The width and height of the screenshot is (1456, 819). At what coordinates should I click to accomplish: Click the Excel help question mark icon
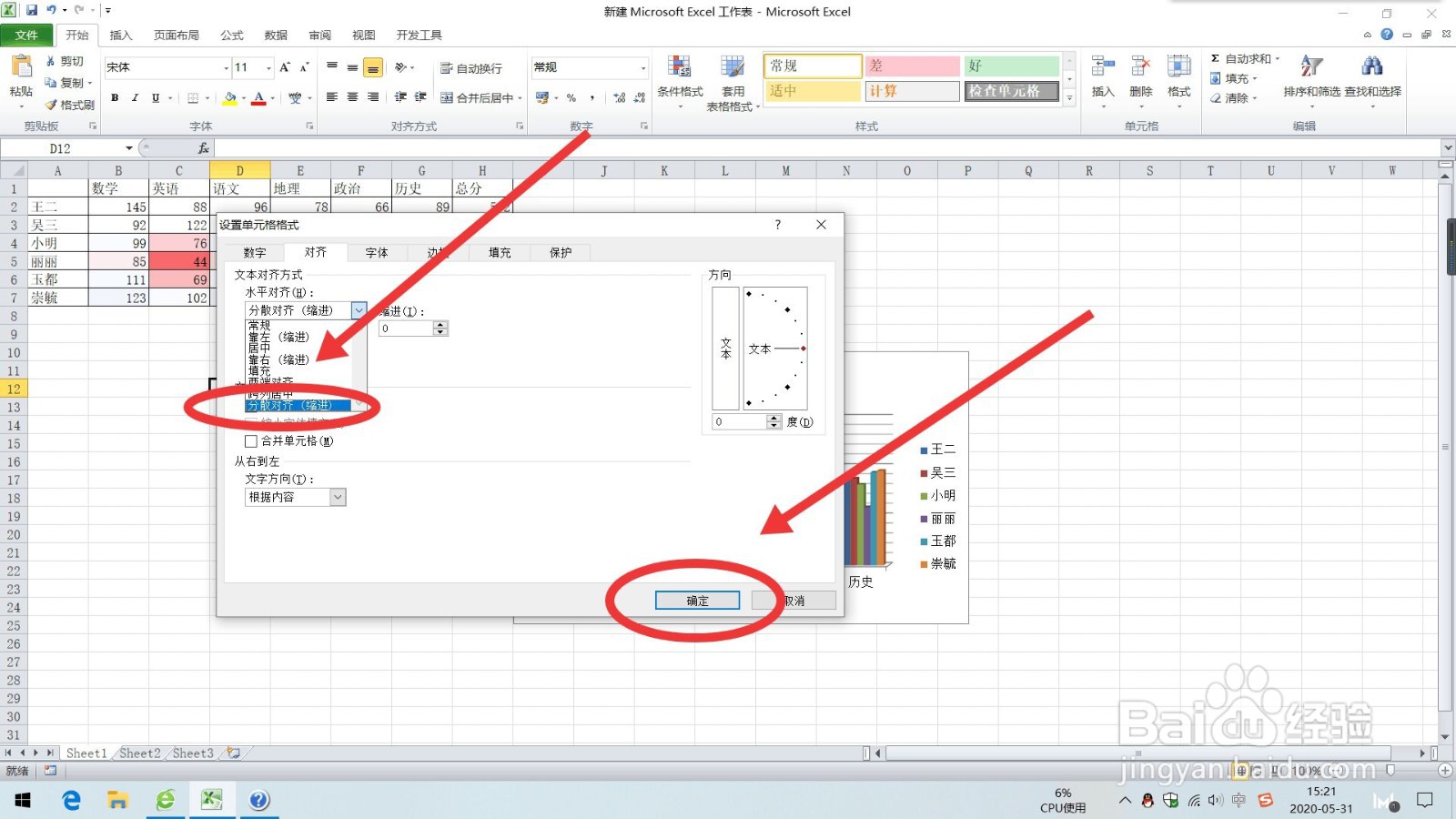[x=1387, y=35]
